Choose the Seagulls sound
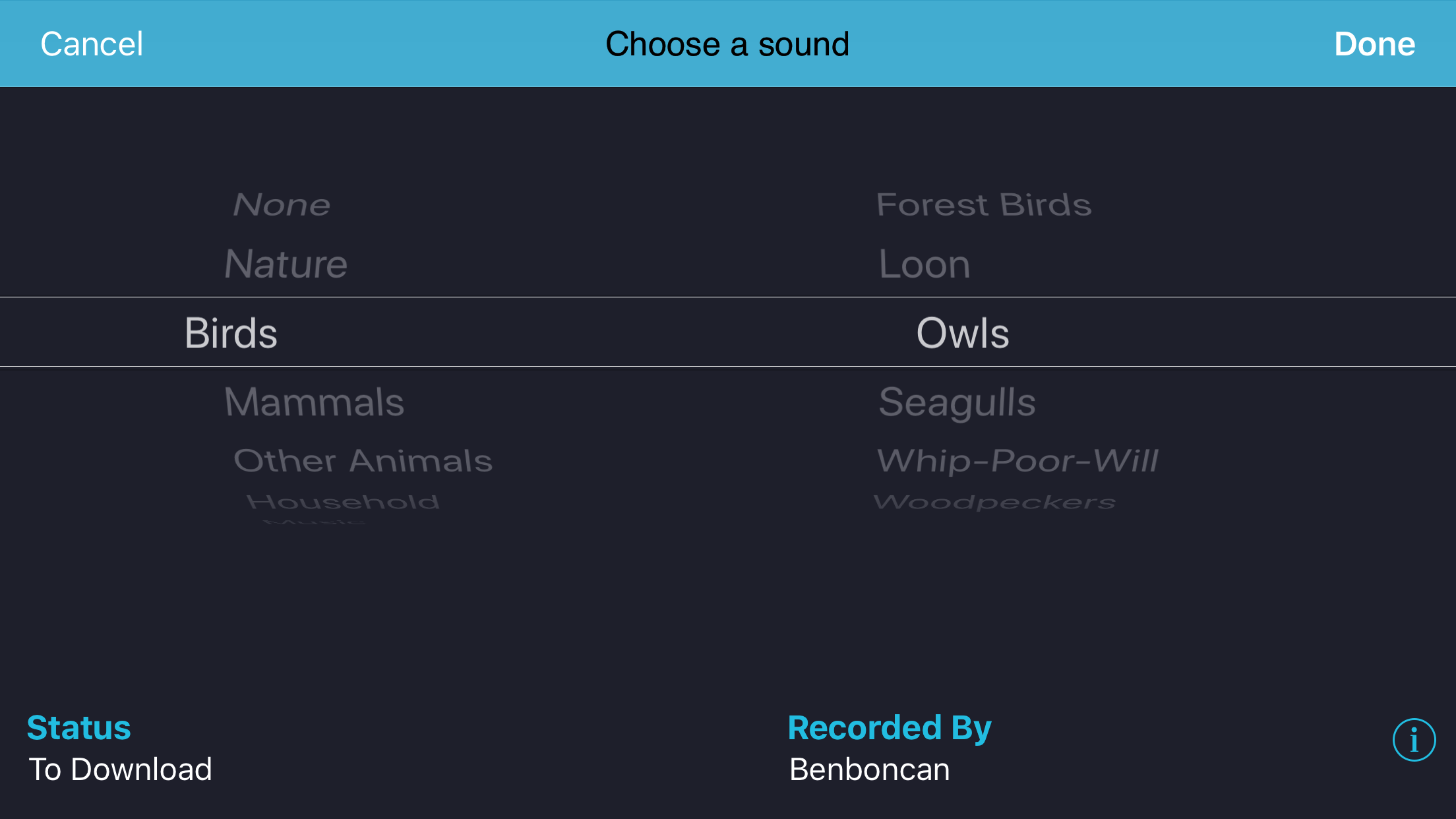The width and height of the screenshot is (1456, 819). 957,402
